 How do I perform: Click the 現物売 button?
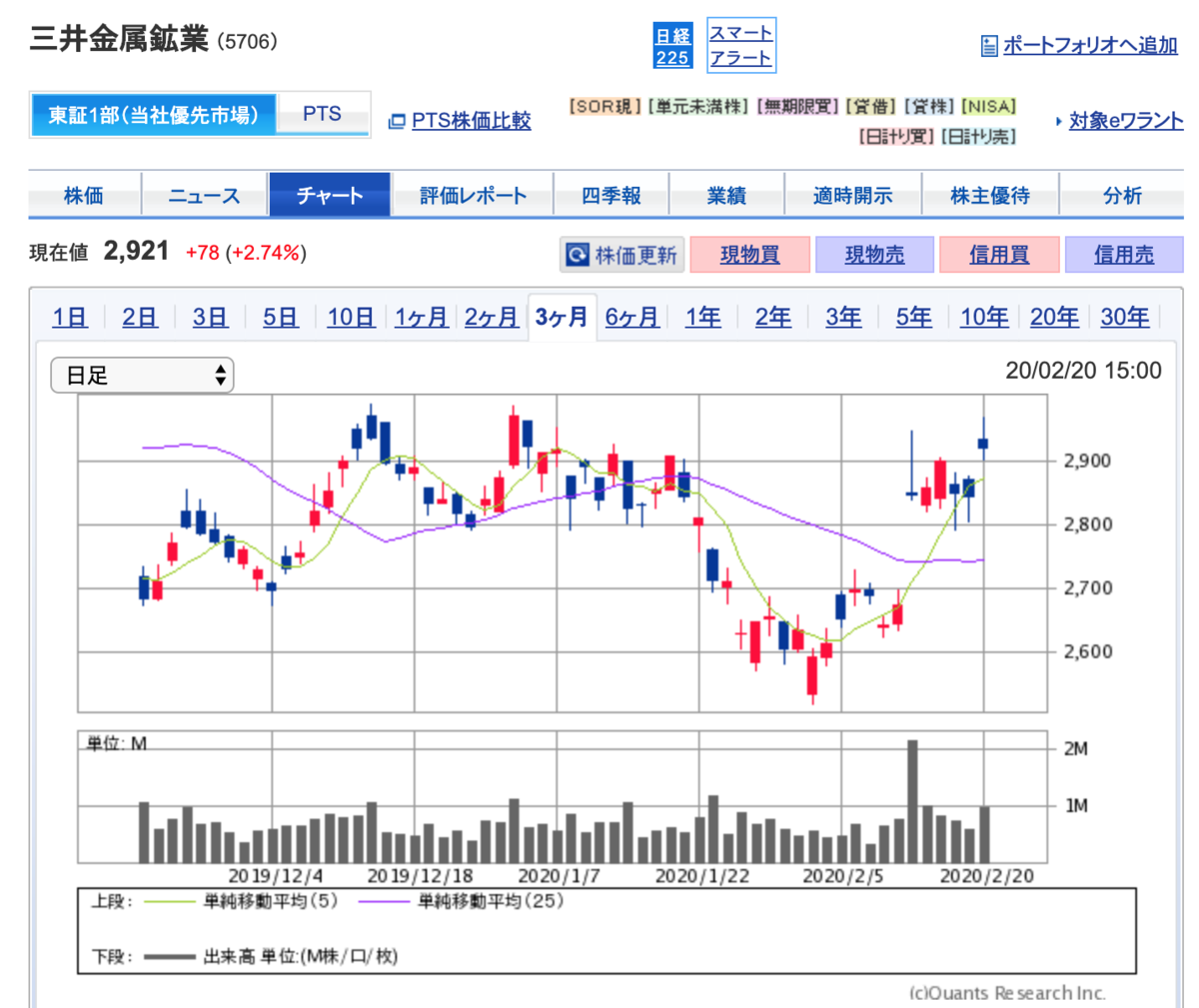[x=874, y=255]
